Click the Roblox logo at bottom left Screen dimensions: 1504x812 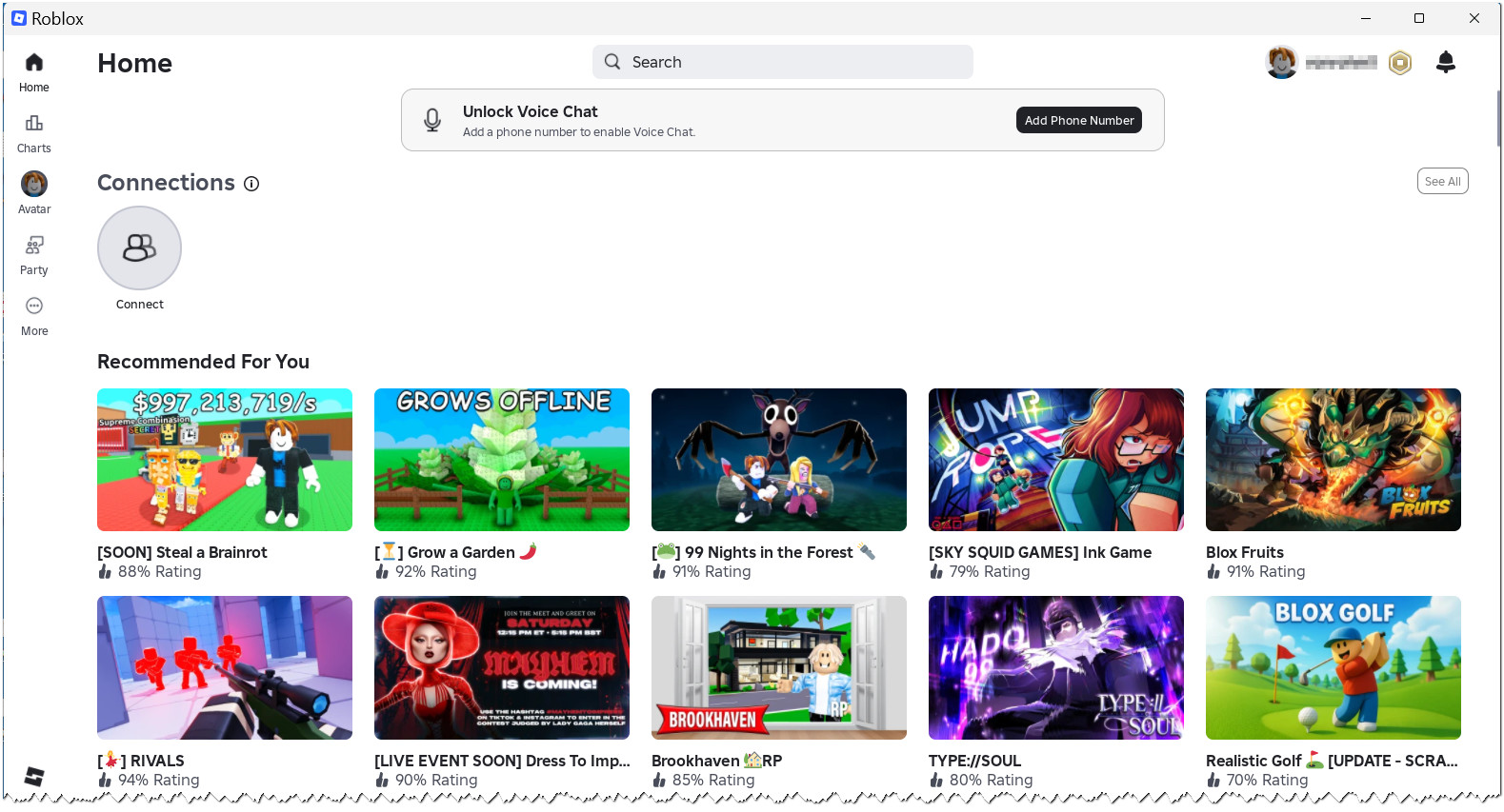pyautogui.click(x=34, y=776)
